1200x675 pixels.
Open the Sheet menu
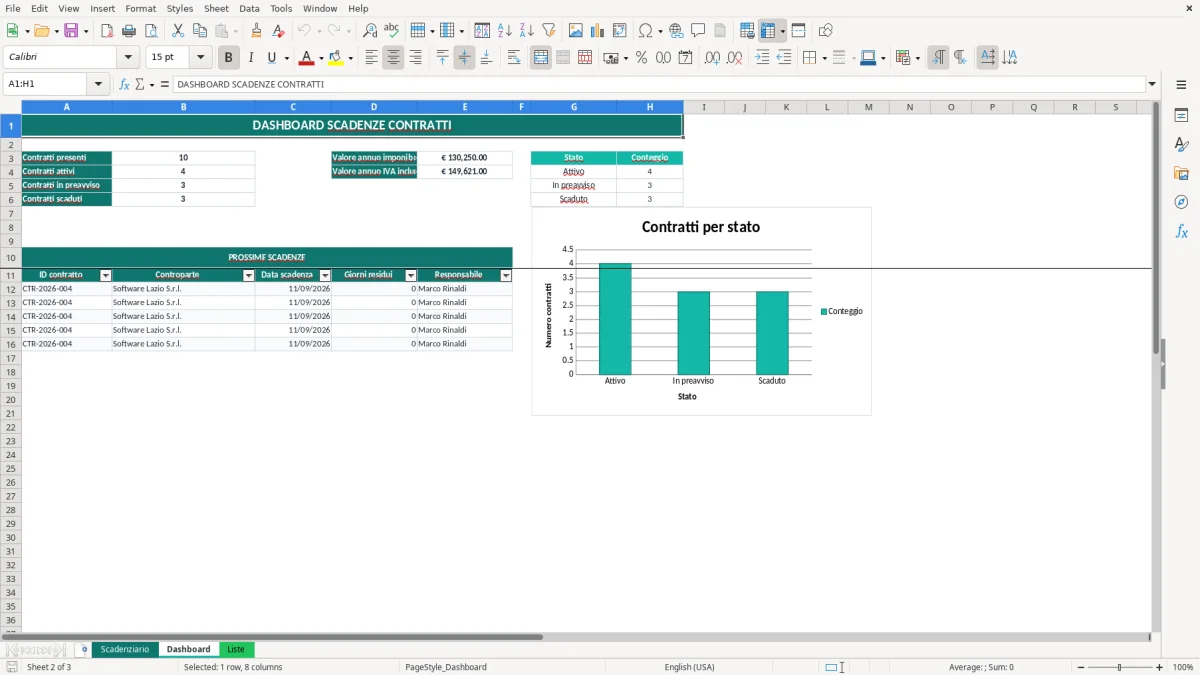pyautogui.click(x=216, y=8)
